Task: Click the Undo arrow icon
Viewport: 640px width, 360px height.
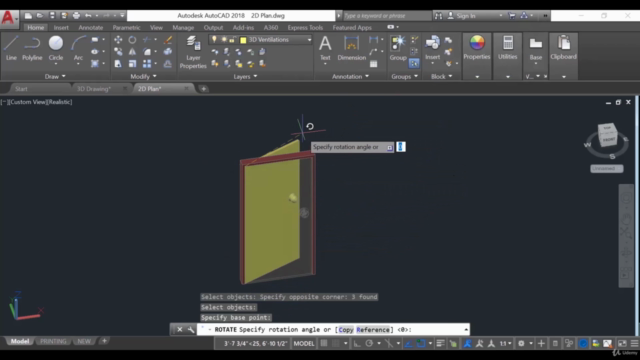Action: [88, 16]
